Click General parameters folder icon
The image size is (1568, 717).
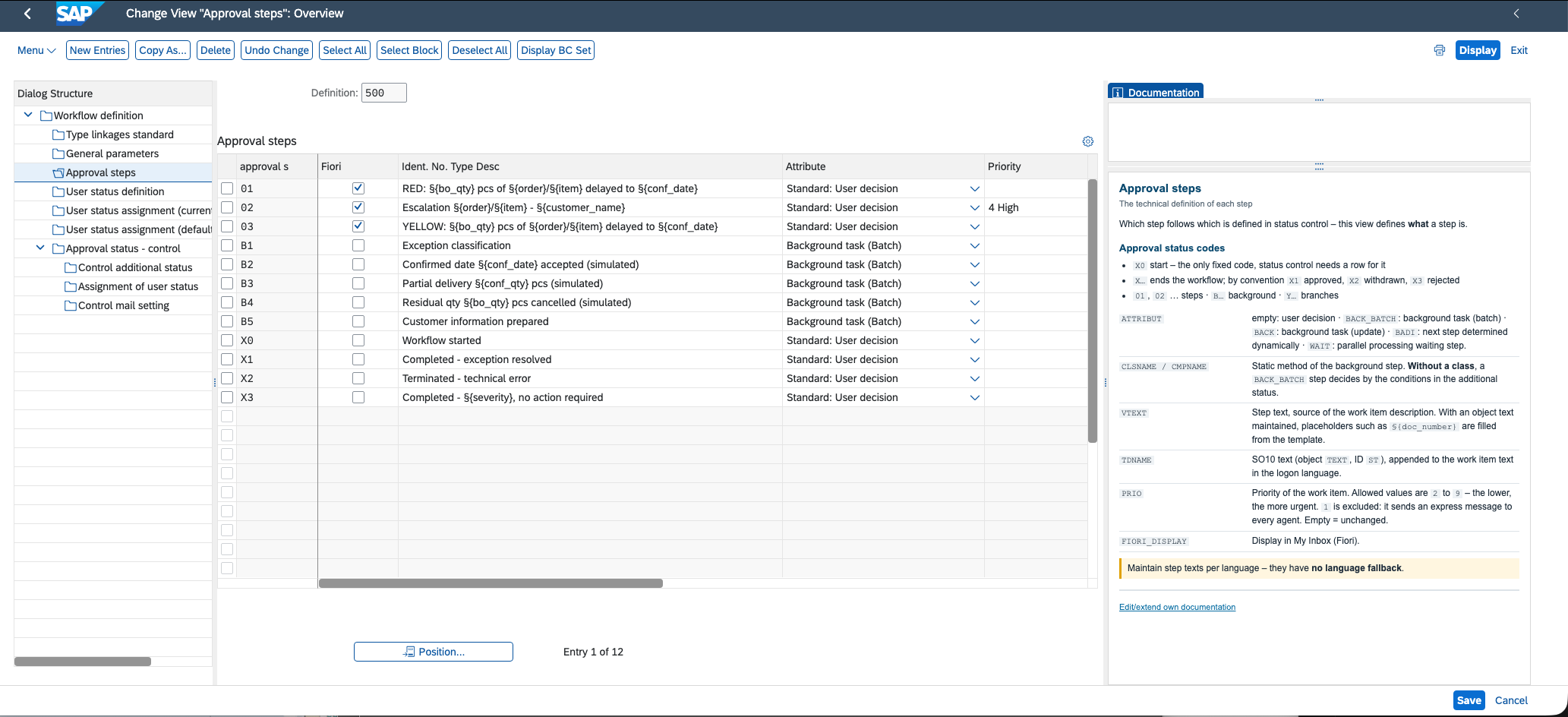coord(58,153)
